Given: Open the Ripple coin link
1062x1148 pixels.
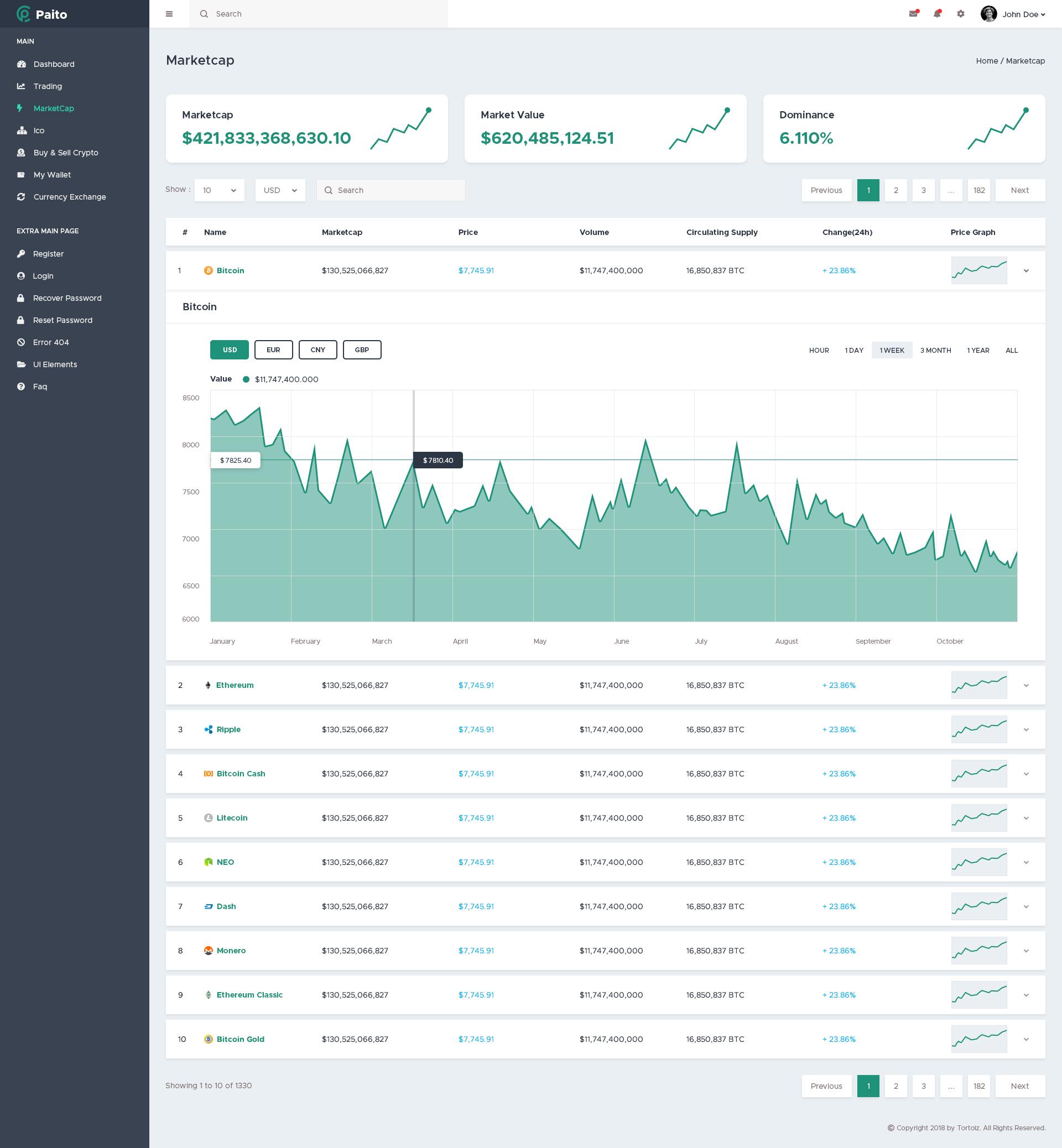Looking at the screenshot, I should [228, 729].
